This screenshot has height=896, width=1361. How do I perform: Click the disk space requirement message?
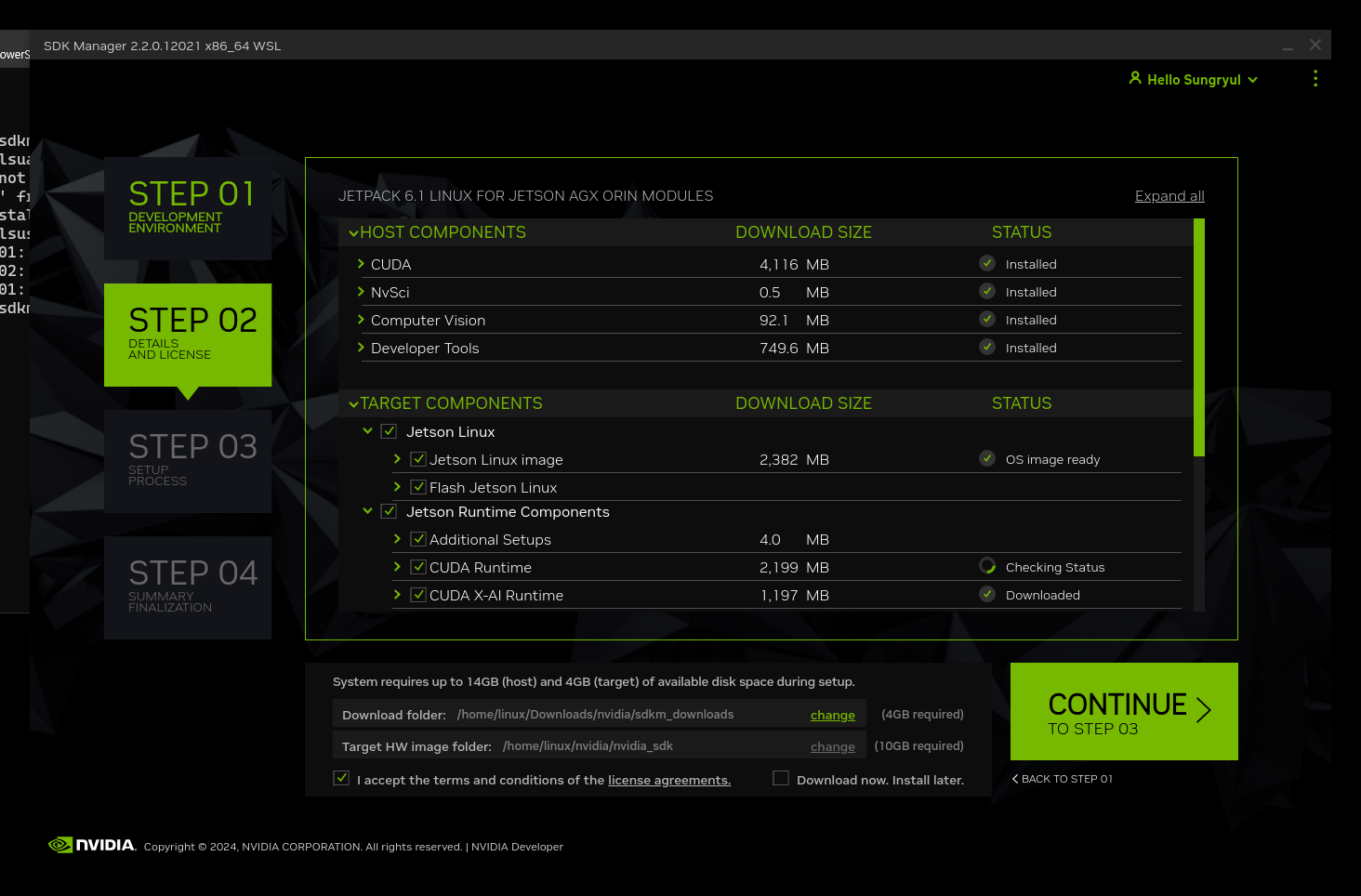click(x=594, y=681)
